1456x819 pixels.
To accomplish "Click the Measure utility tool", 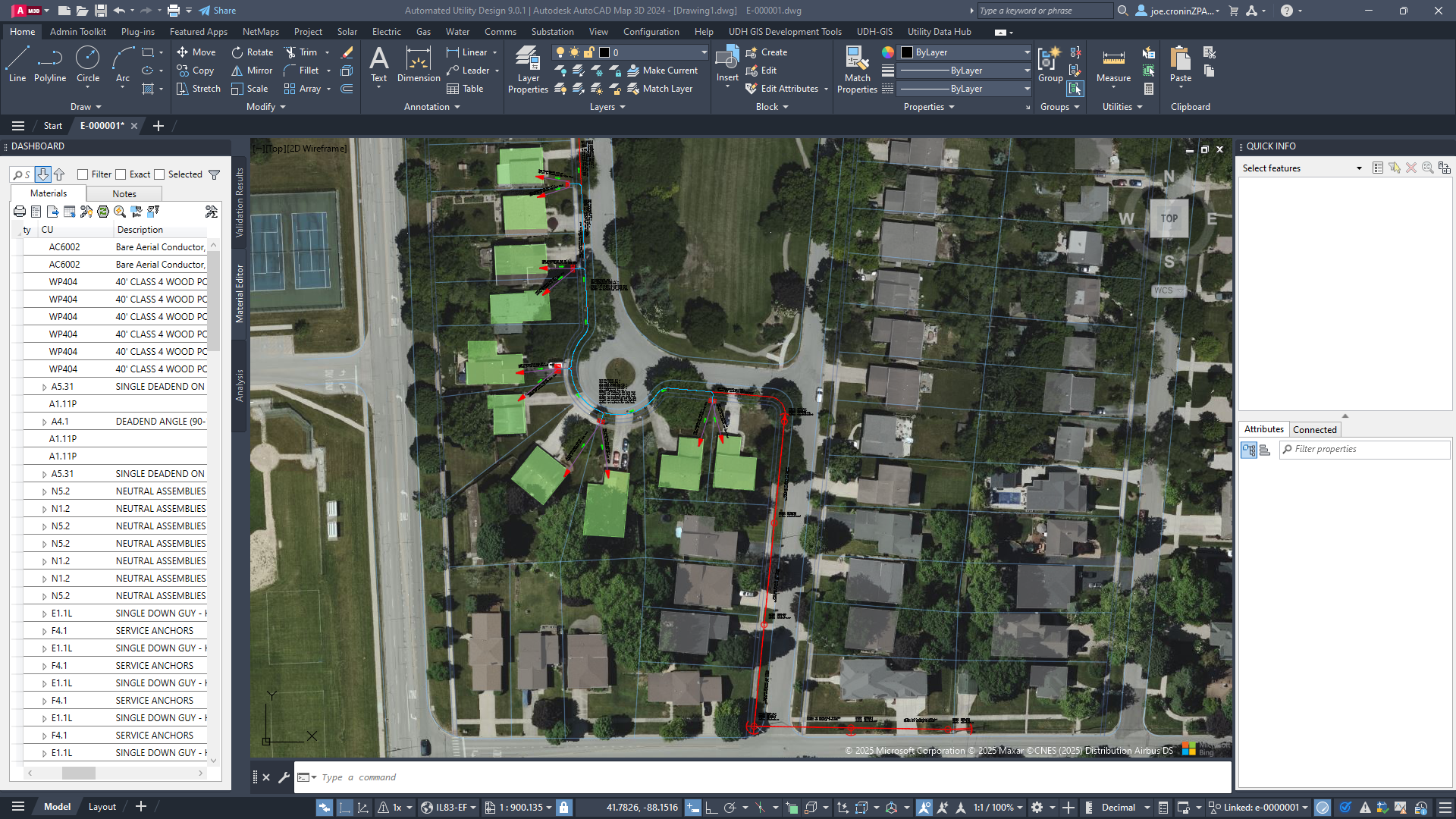I will point(1113,64).
